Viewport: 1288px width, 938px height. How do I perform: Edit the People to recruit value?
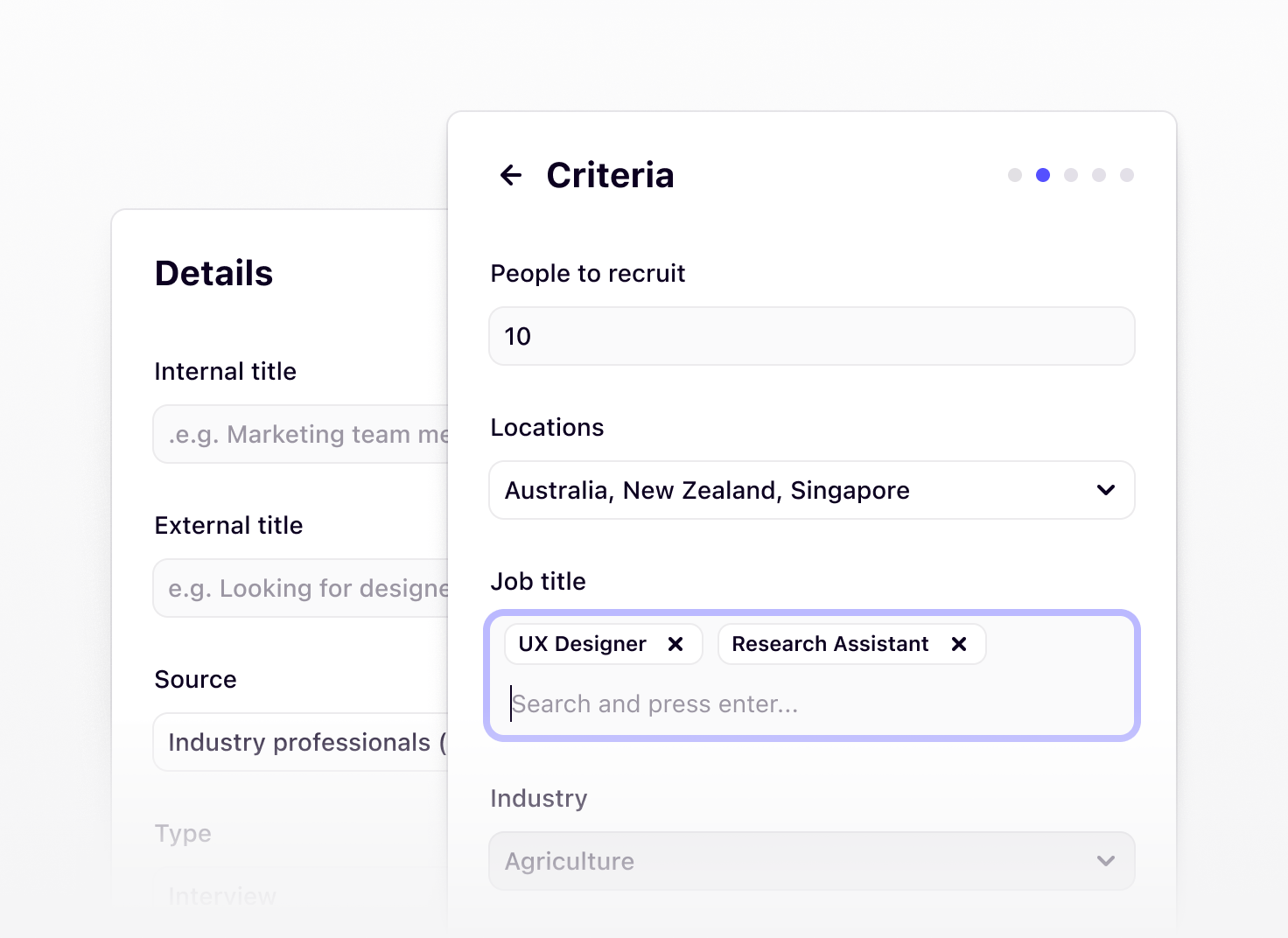pos(810,336)
